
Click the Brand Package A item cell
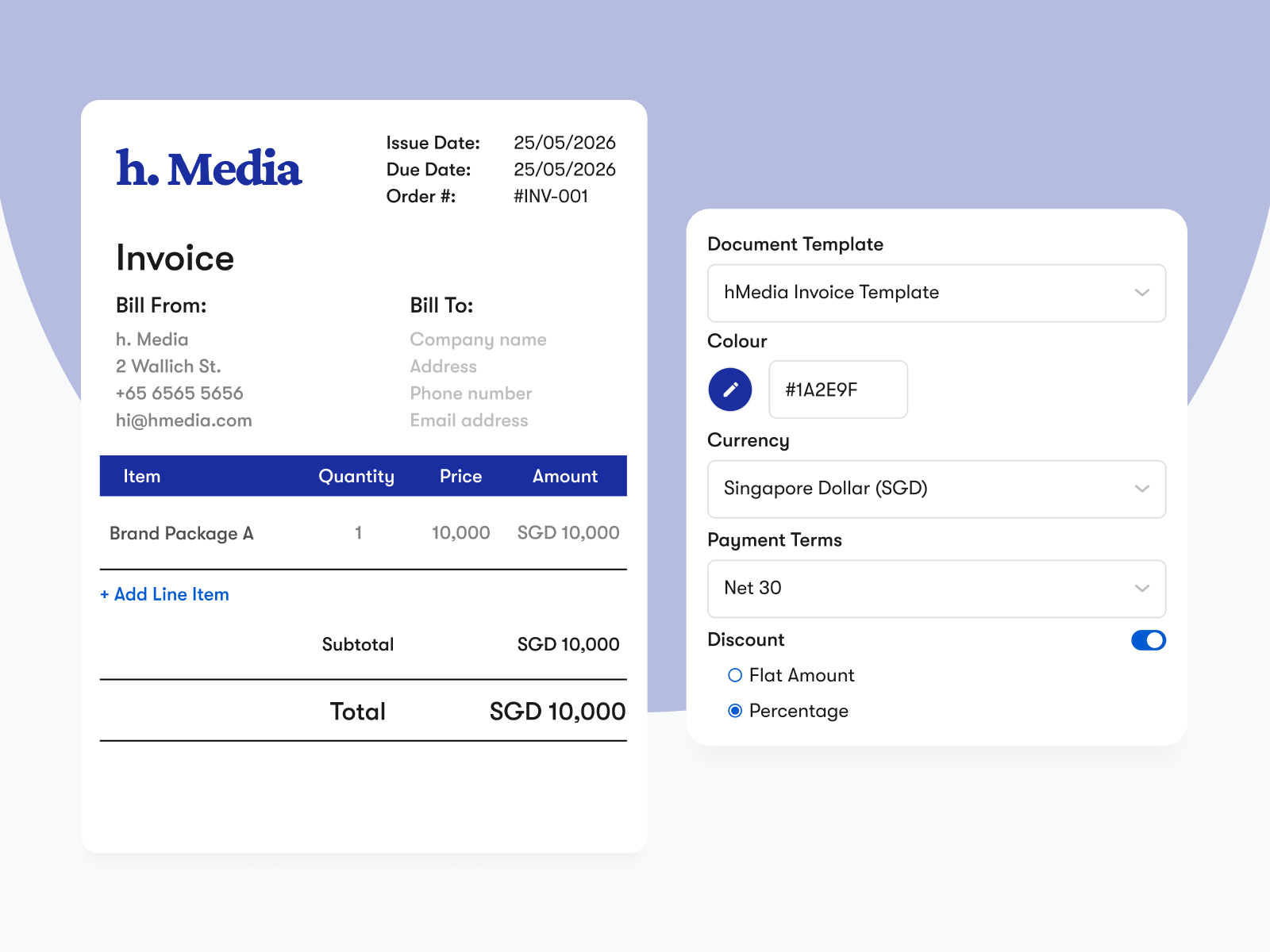coord(182,533)
